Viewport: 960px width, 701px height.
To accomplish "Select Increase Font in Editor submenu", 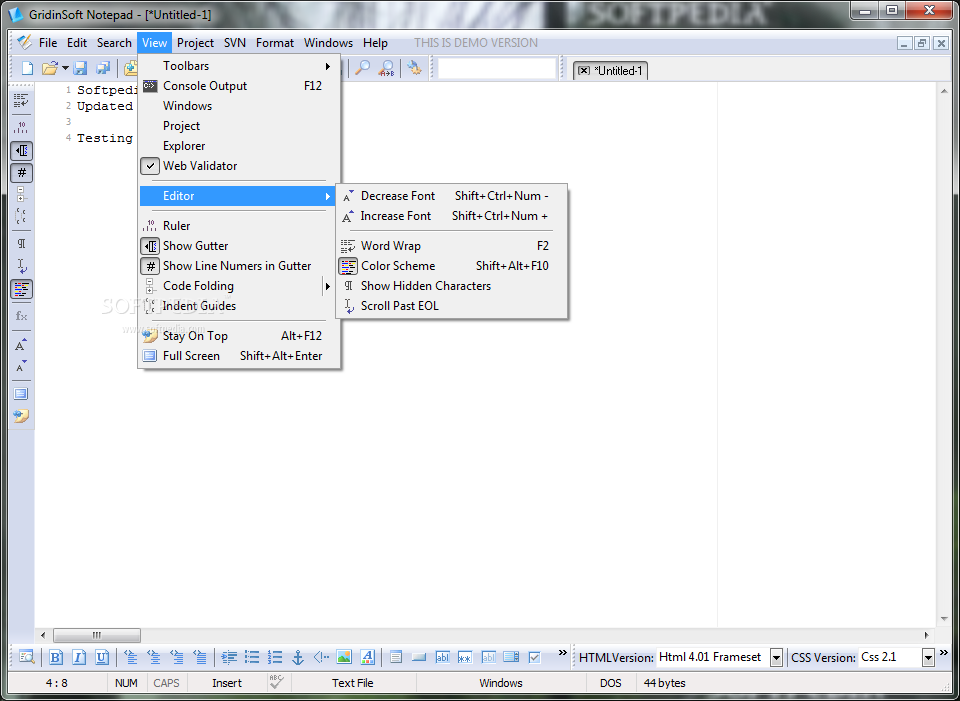I will point(452,216).
